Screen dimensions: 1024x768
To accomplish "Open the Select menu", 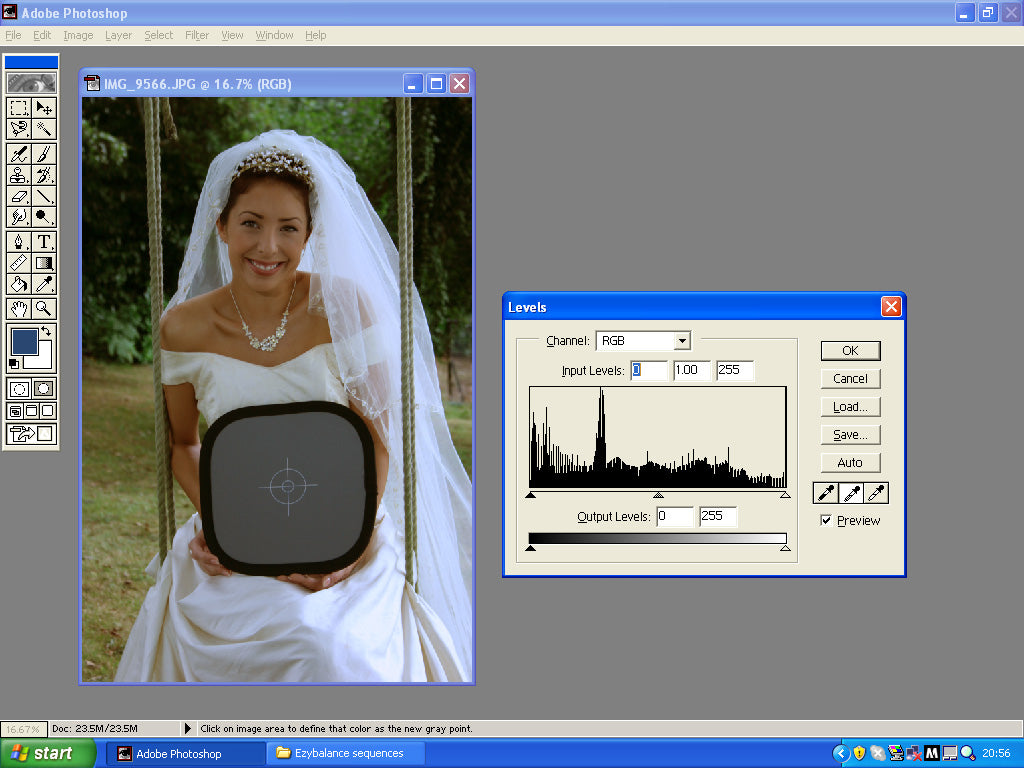I will coord(159,35).
